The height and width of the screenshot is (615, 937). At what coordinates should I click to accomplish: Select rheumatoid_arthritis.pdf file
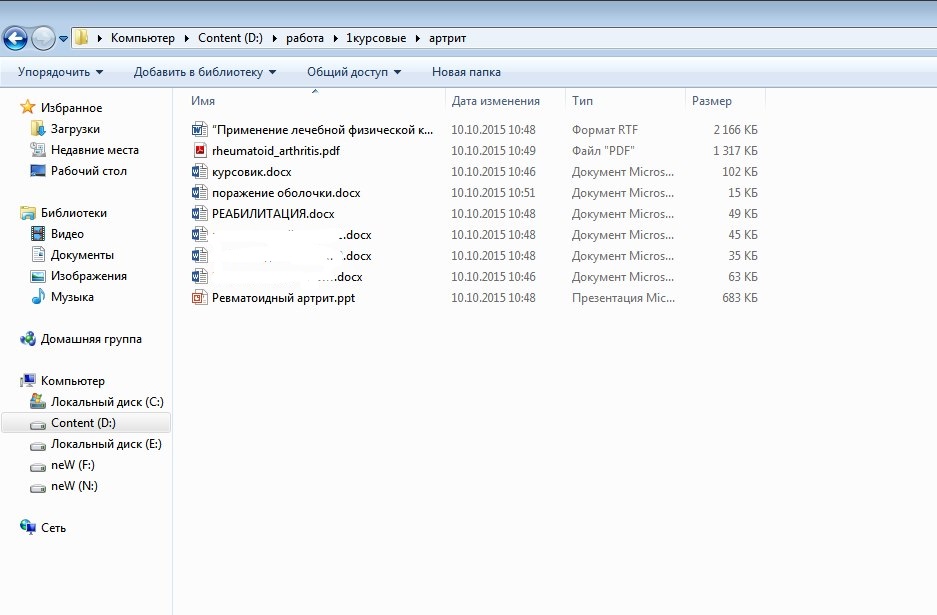point(275,151)
